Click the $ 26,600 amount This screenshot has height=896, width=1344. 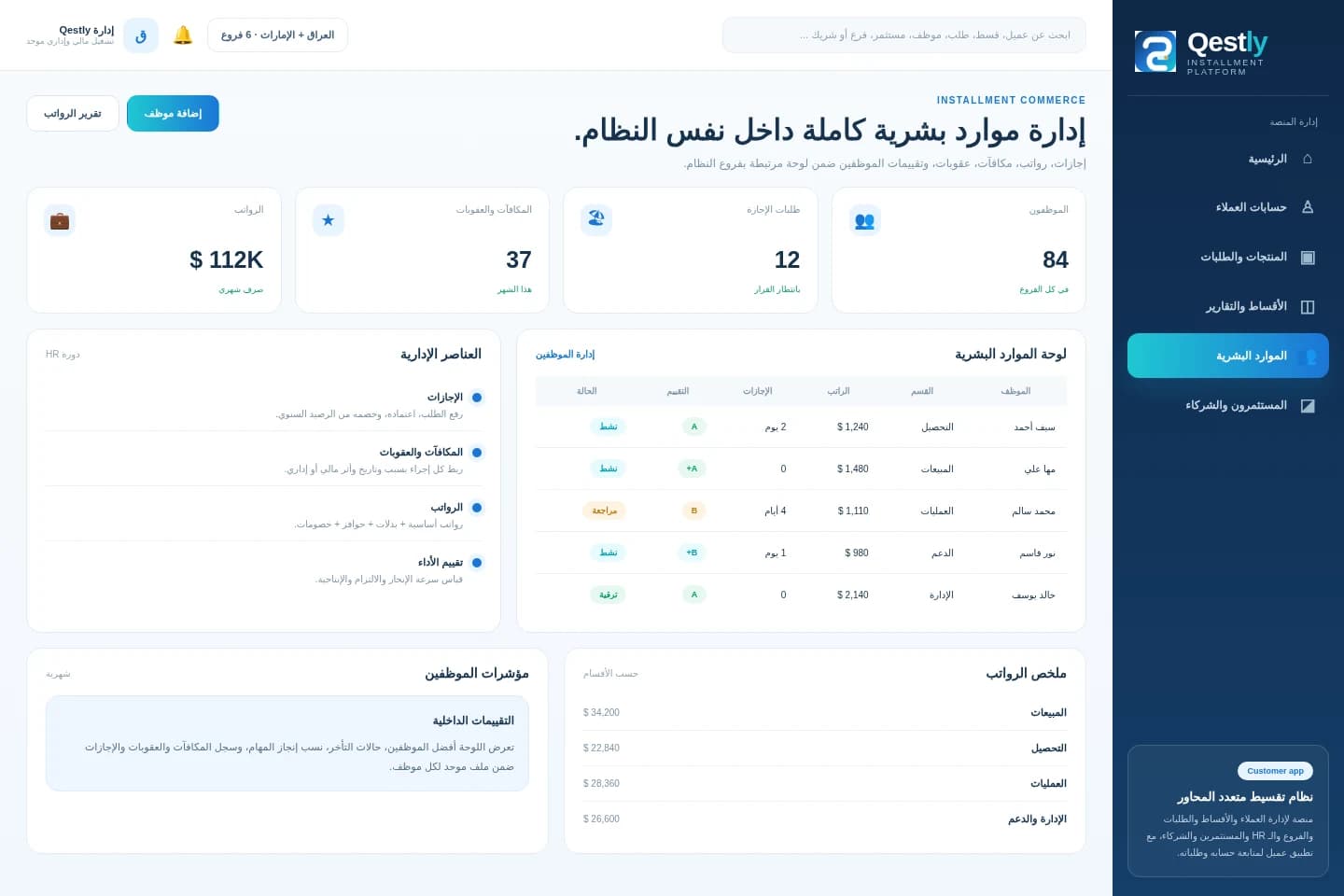[x=601, y=819]
